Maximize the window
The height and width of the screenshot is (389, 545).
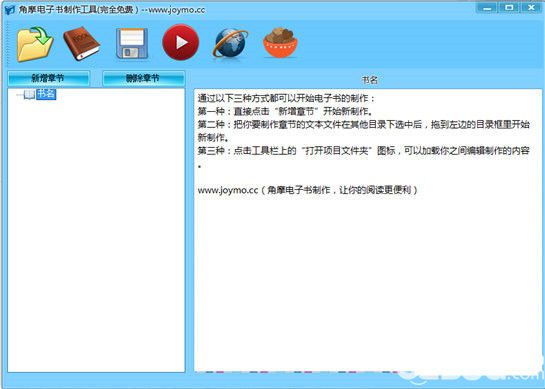point(509,8)
